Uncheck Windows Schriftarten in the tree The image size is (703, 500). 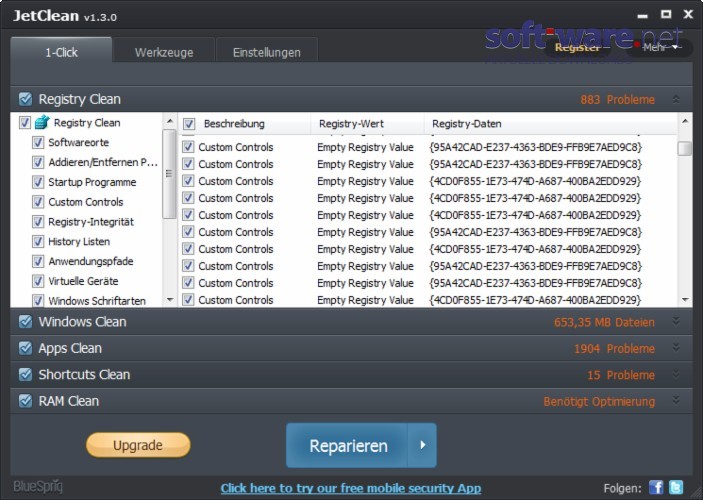38,300
